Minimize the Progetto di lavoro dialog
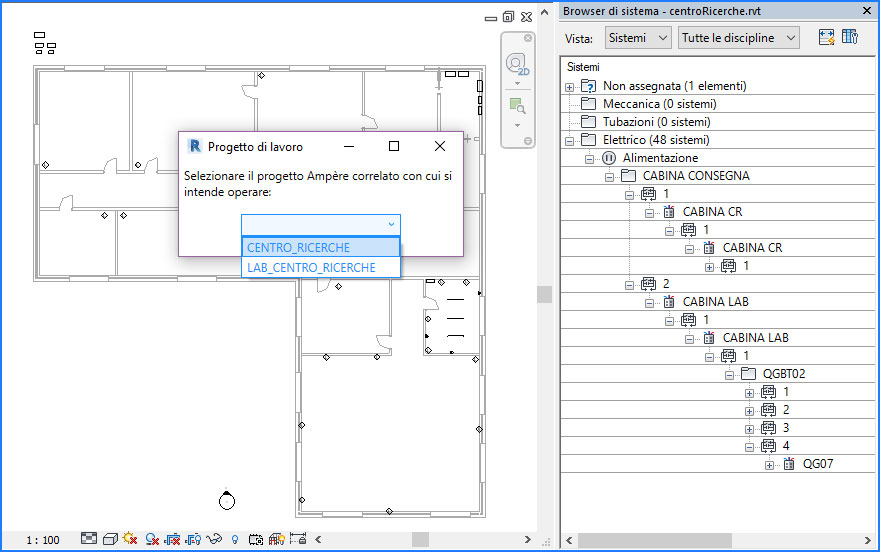This screenshot has height=552, width=880. (x=349, y=146)
